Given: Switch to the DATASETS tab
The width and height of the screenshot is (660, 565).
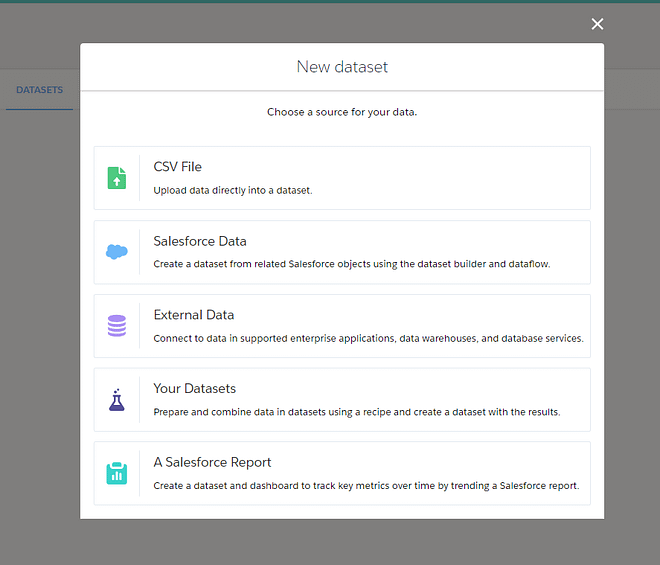Looking at the screenshot, I should (40, 90).
